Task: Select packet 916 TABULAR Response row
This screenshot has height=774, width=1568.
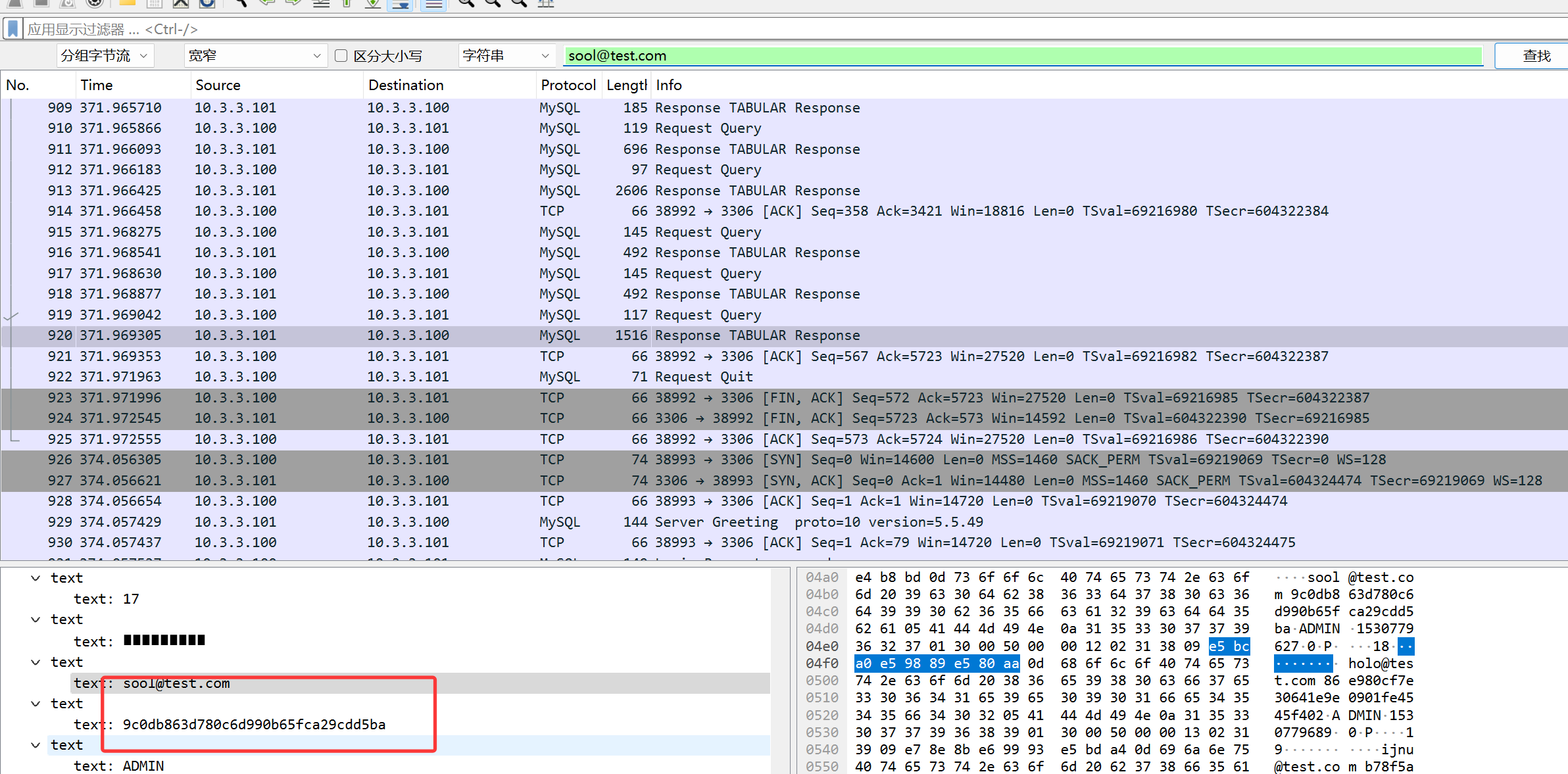Action: click(784, 253)
